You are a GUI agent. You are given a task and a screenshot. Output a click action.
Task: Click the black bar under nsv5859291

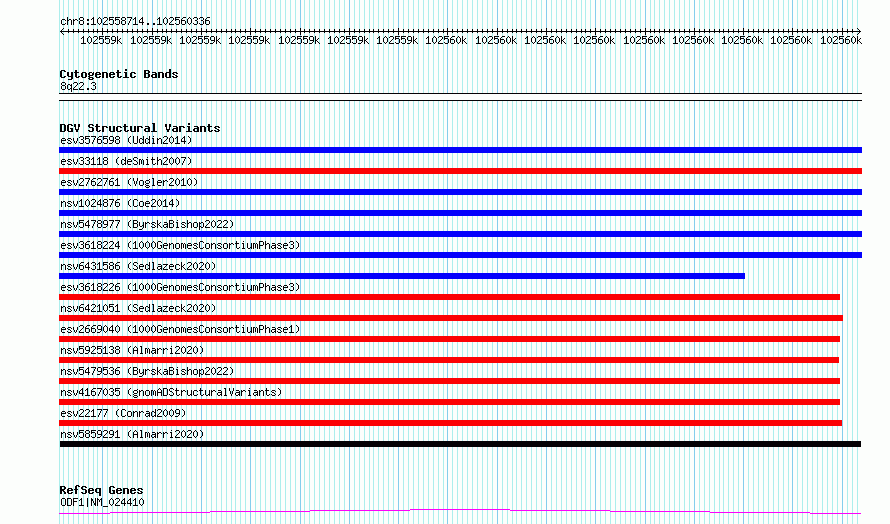coord(460,444)
